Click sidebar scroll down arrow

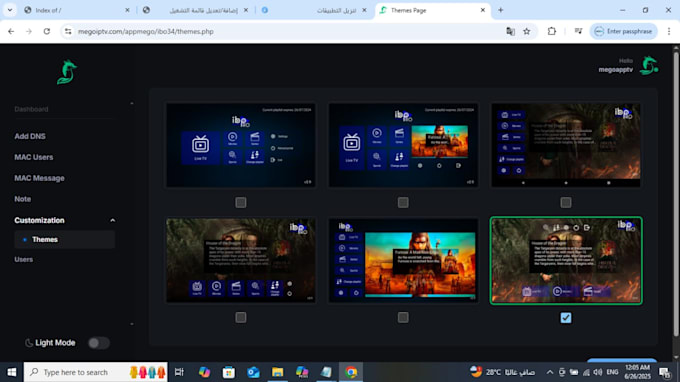(132, 324)
